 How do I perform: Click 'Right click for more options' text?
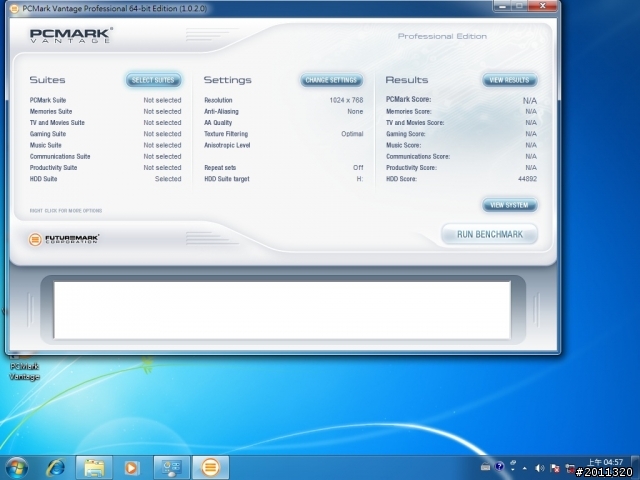coord(66,211)
